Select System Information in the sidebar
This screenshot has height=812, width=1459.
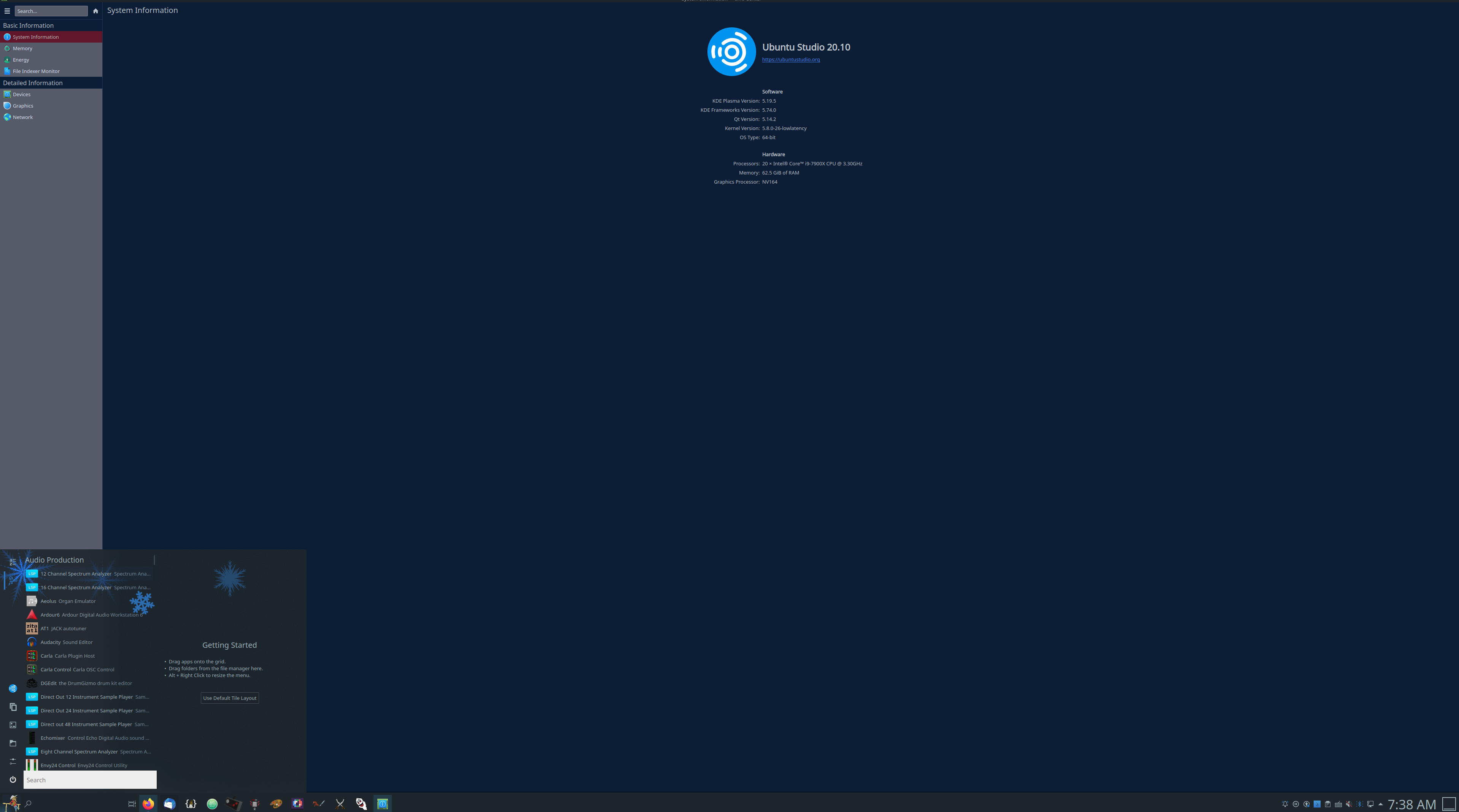(51, 37)
